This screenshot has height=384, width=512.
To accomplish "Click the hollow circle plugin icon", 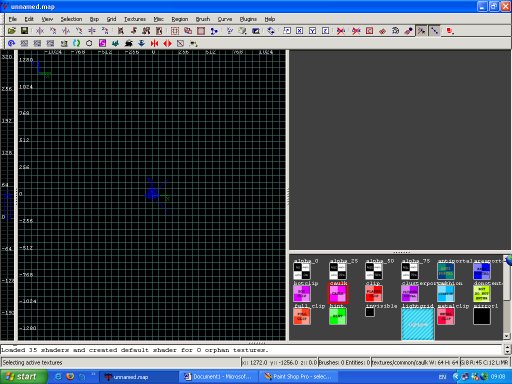I will tap(89, 43).
